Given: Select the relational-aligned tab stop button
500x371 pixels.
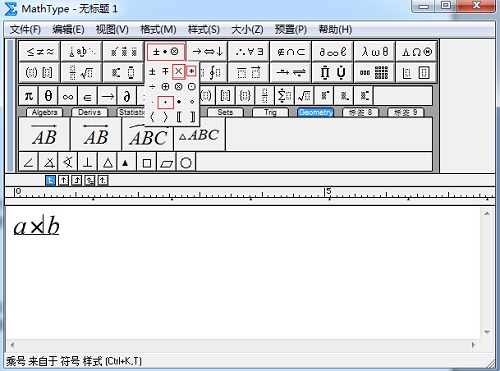Looking at the screenshot, I should click(x=90, y=180).
